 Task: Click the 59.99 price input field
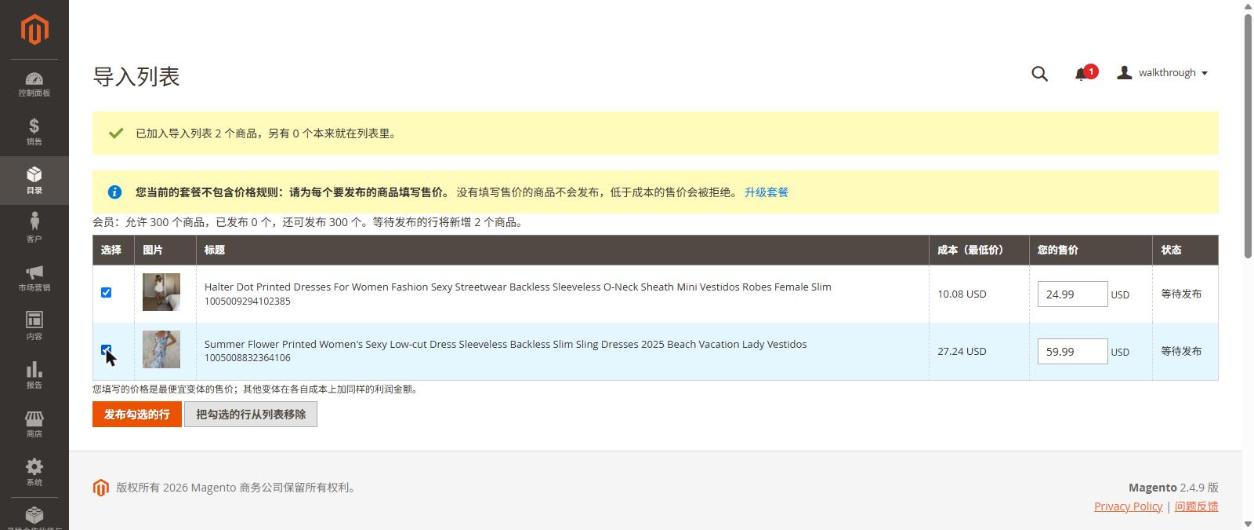(1072, 351)
